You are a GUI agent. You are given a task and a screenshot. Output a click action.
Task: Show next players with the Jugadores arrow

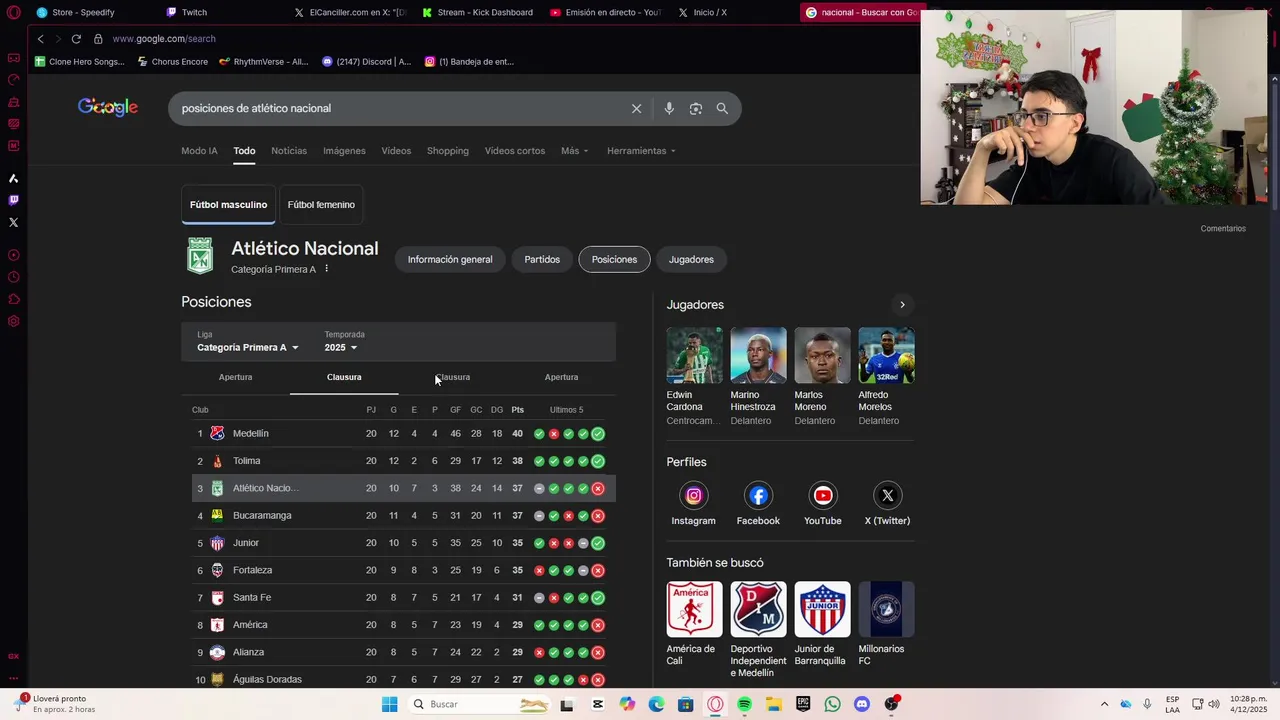coord(902,305)
